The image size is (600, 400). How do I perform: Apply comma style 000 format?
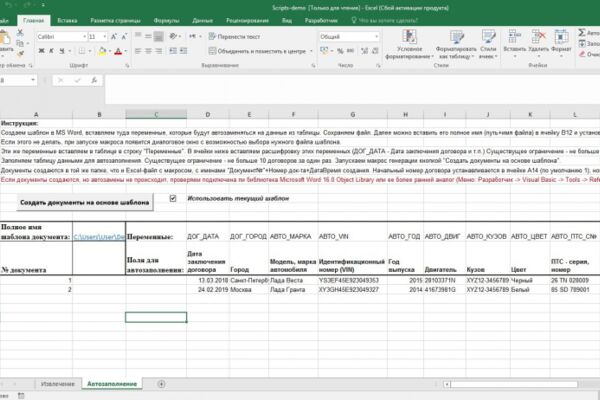click(x=350, y=51)
